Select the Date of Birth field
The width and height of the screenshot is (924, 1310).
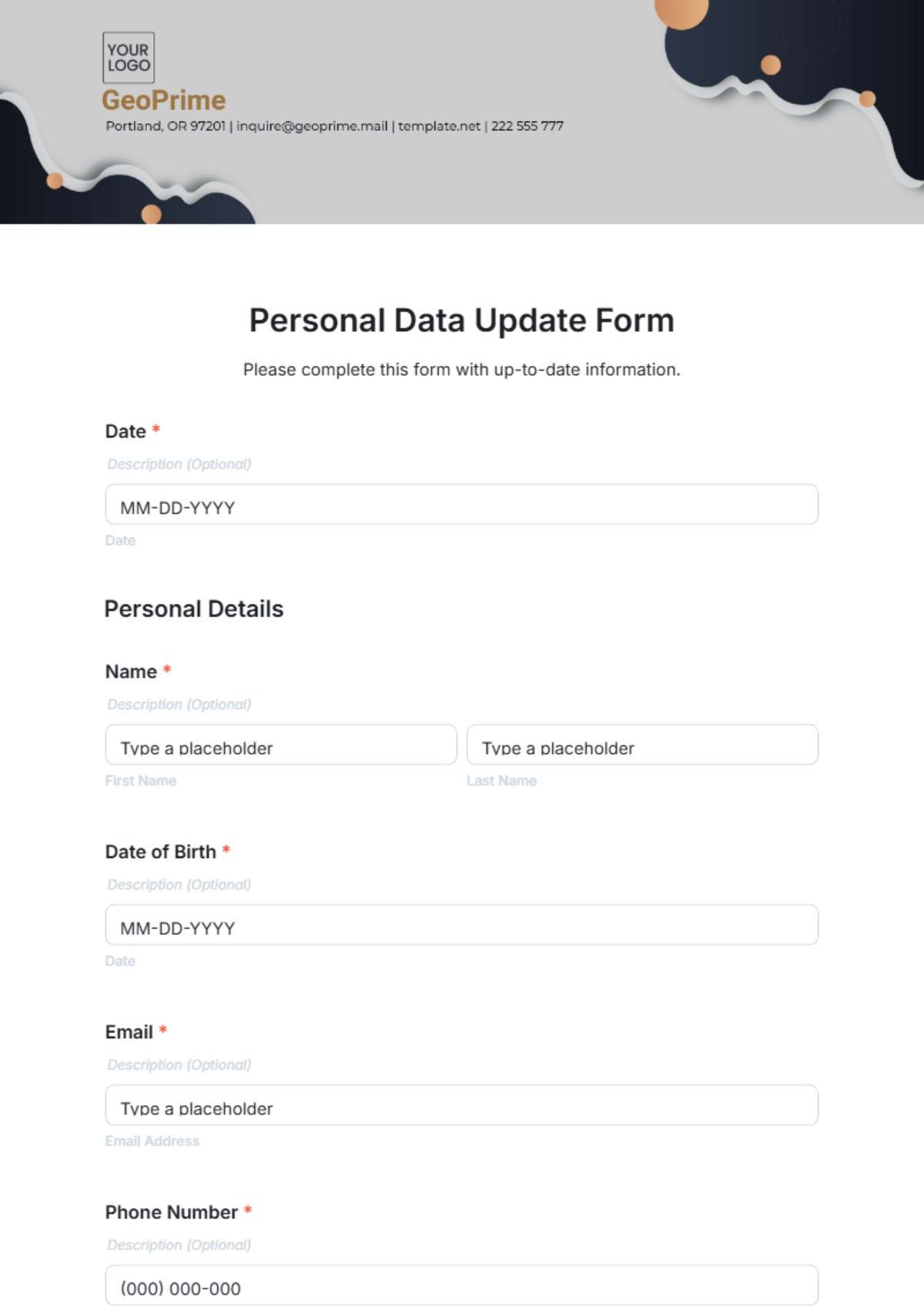(461, 925)
